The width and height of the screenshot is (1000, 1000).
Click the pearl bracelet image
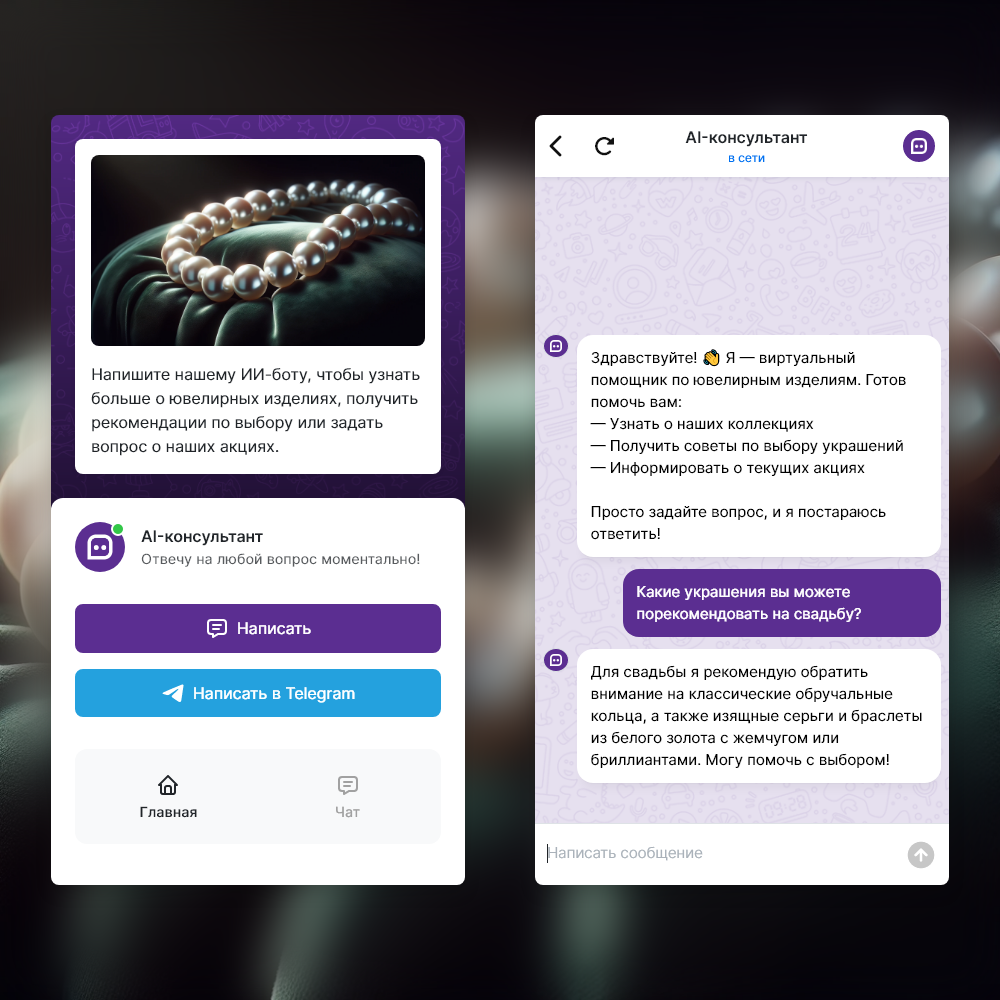click(x=258, y=251)
